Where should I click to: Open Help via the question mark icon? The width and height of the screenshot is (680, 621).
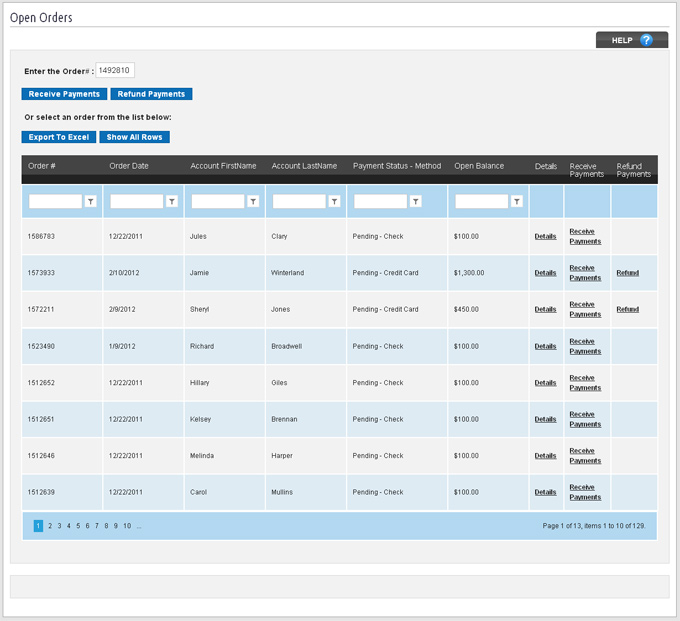click(x=646, y=40)
